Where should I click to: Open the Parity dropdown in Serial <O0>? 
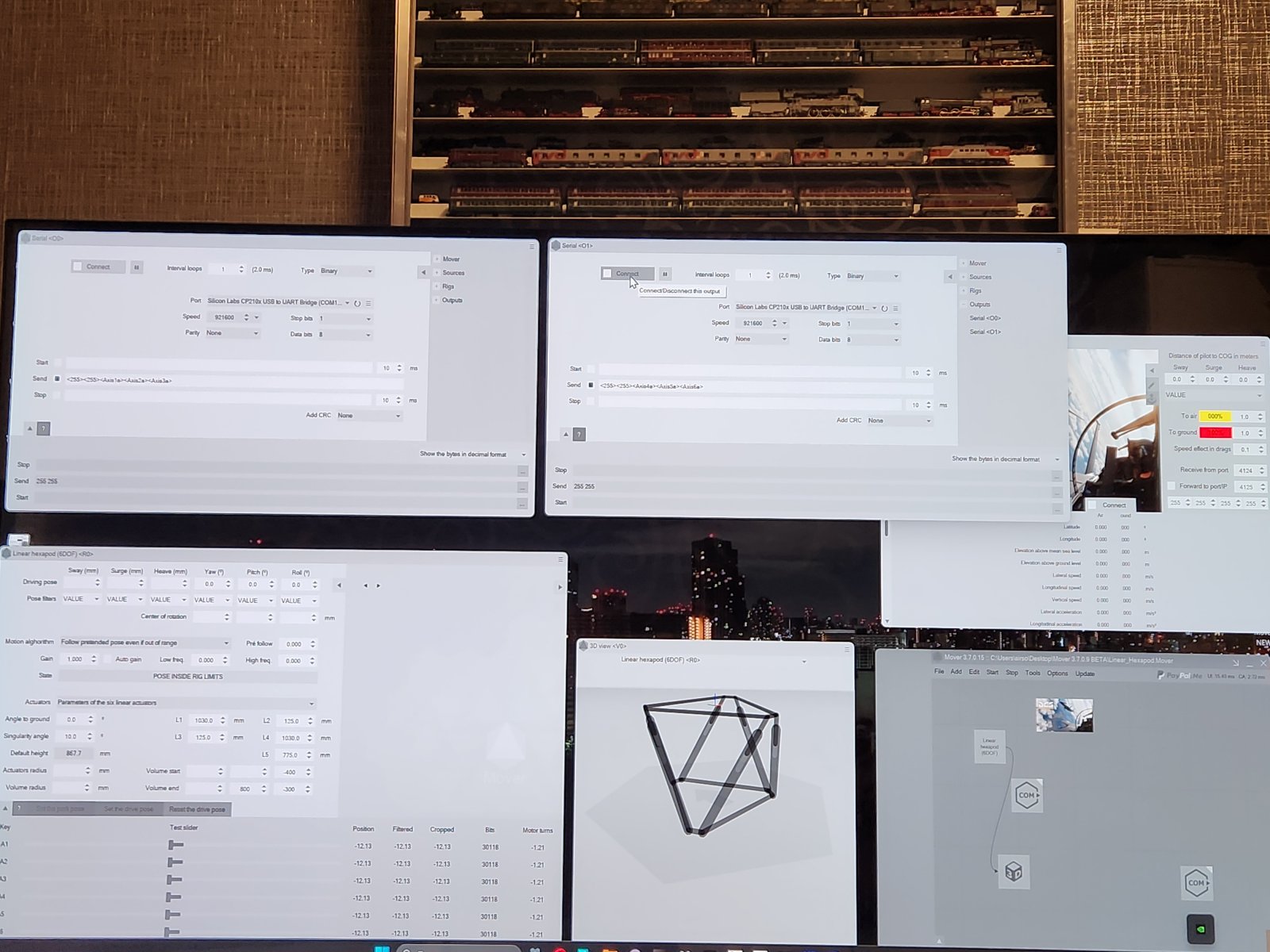tap(233, 333)
